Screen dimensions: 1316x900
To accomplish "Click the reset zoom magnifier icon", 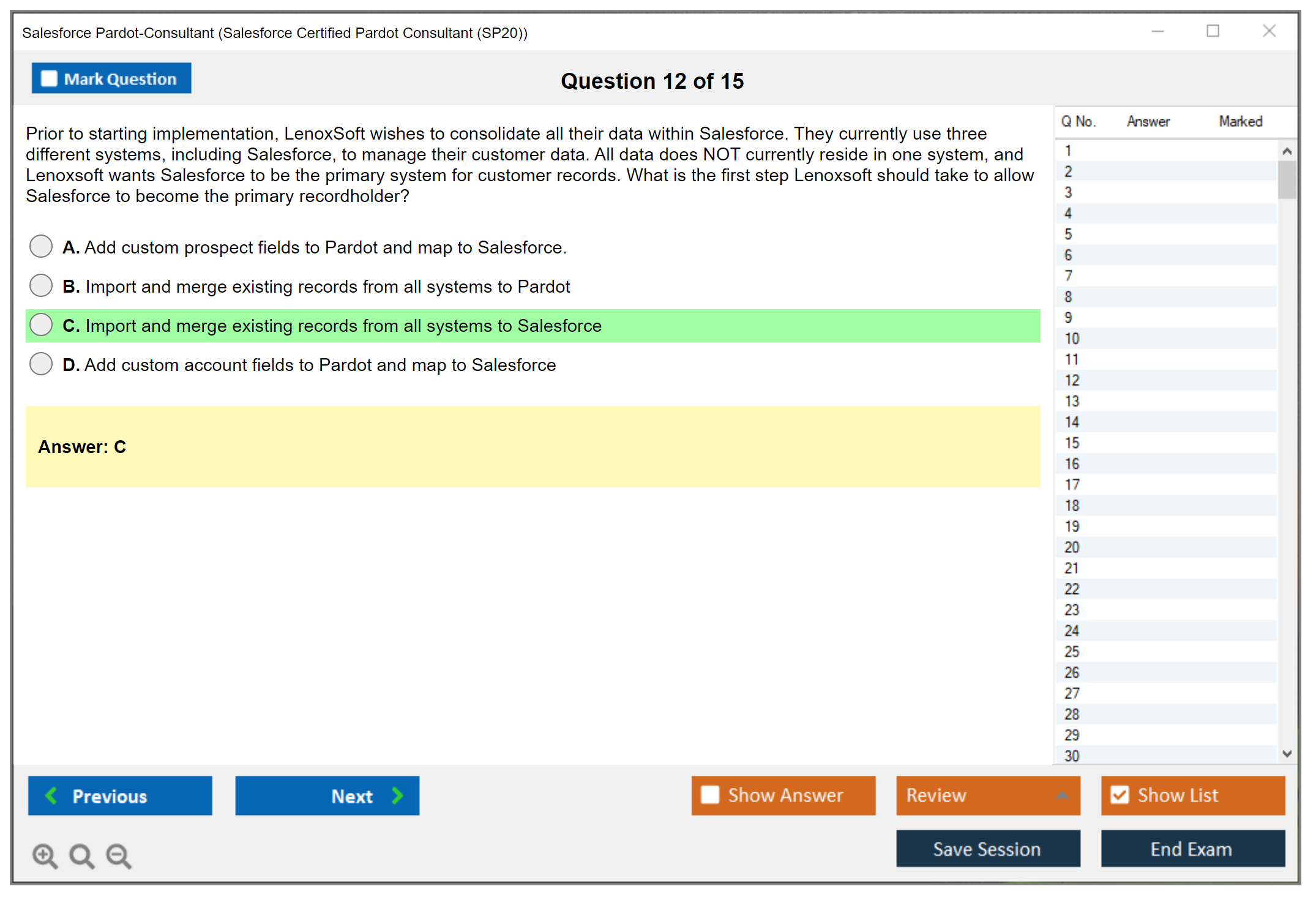I will pyautogui.click(x=81, y=855).
